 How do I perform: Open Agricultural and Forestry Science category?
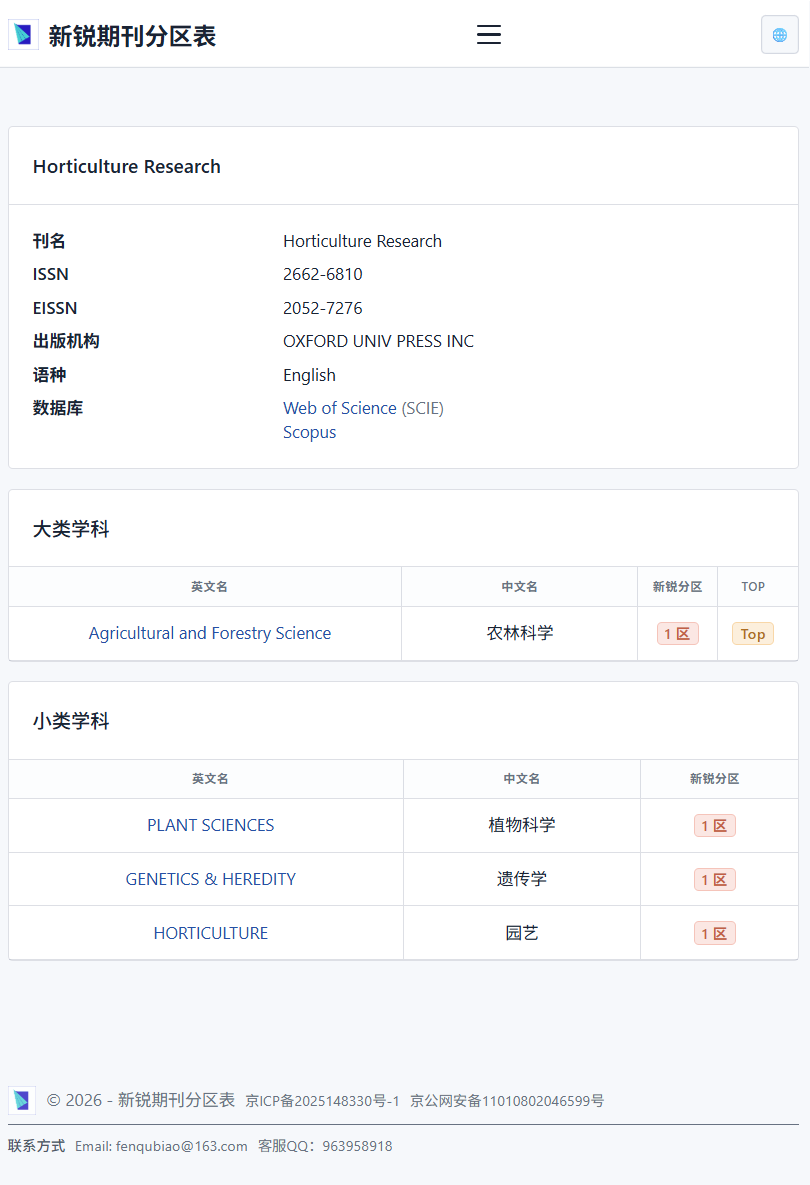(x=209, y=633)
